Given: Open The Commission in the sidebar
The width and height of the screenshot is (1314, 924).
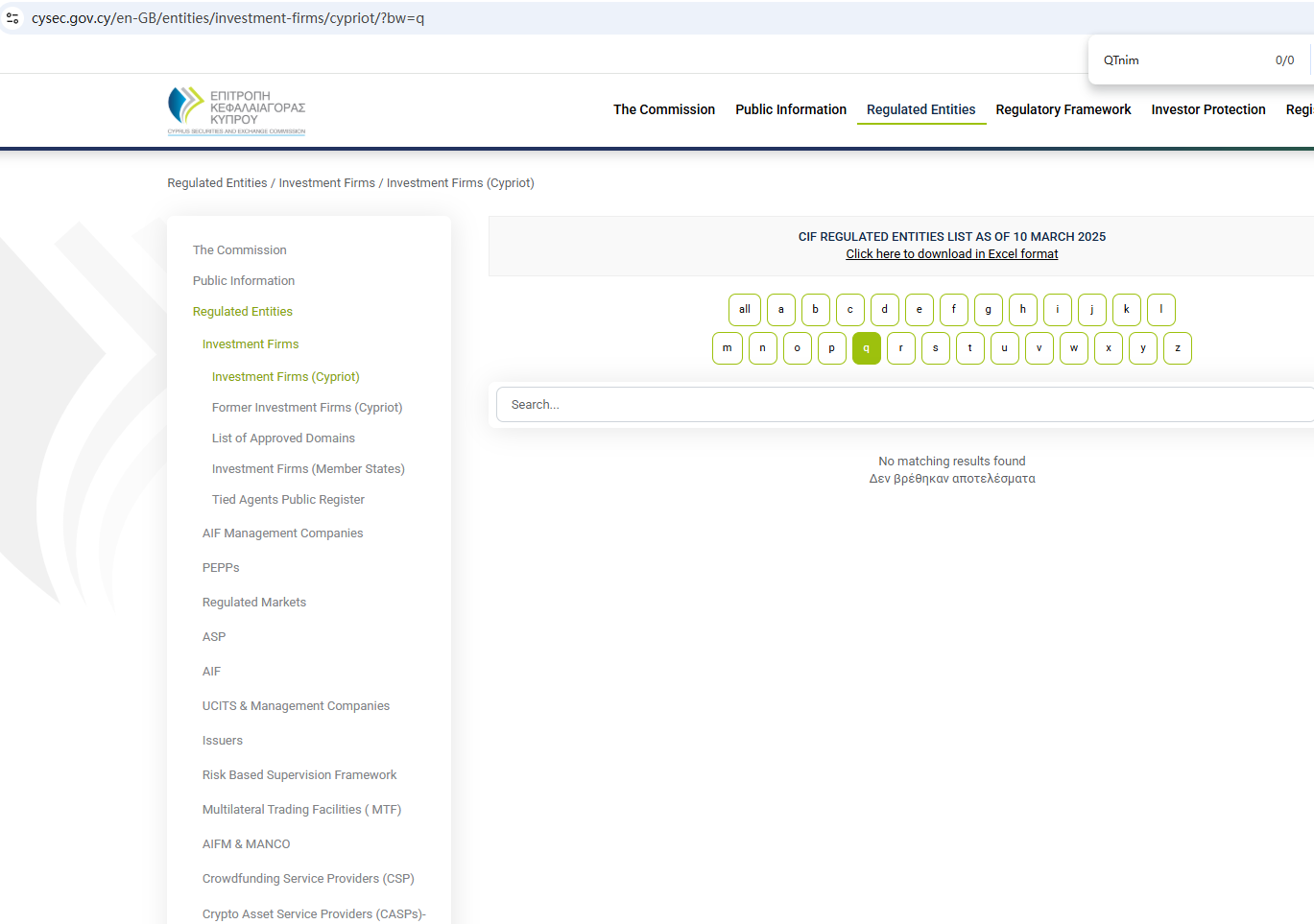Looking at the screenshot, I should pyautogui.click(x=240, y=250).
